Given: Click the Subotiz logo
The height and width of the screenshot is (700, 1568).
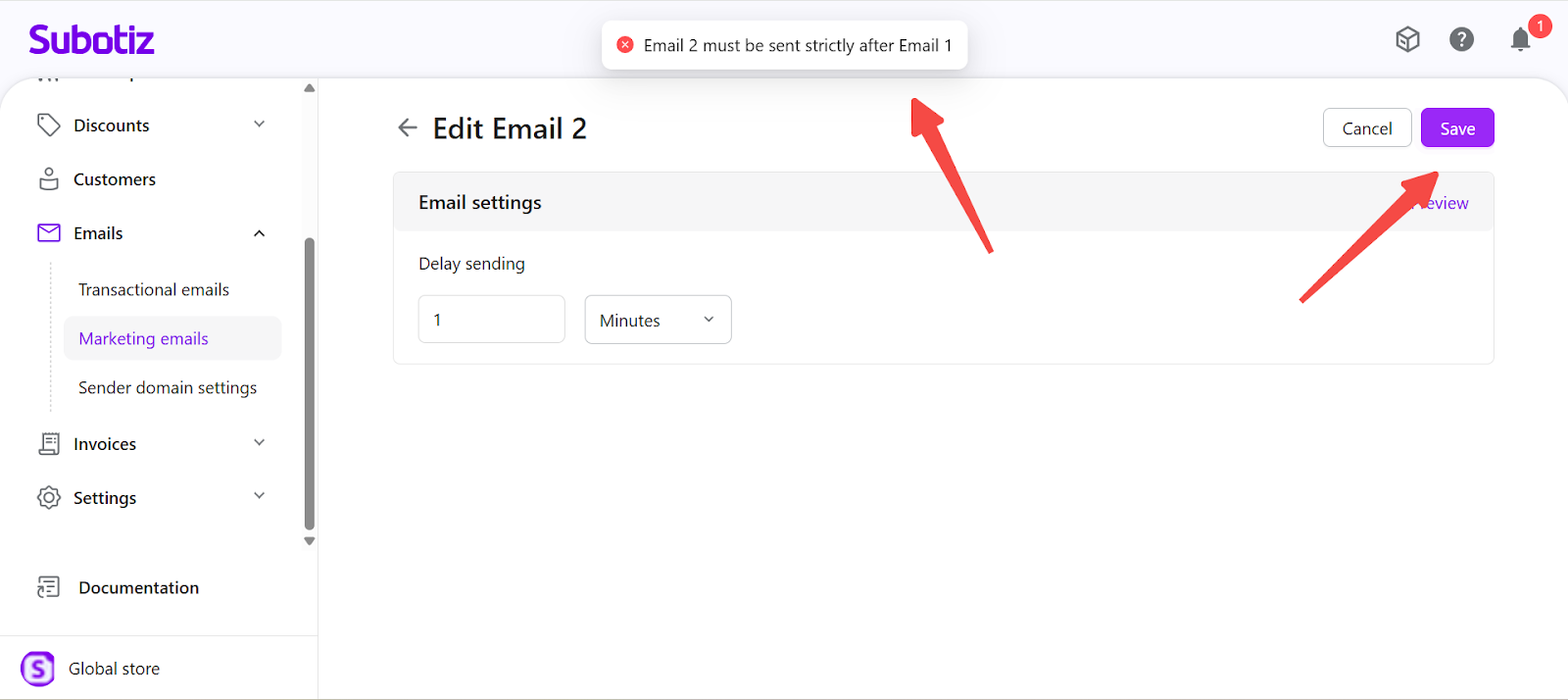Looking at the screenshot, I should point(91,40).
